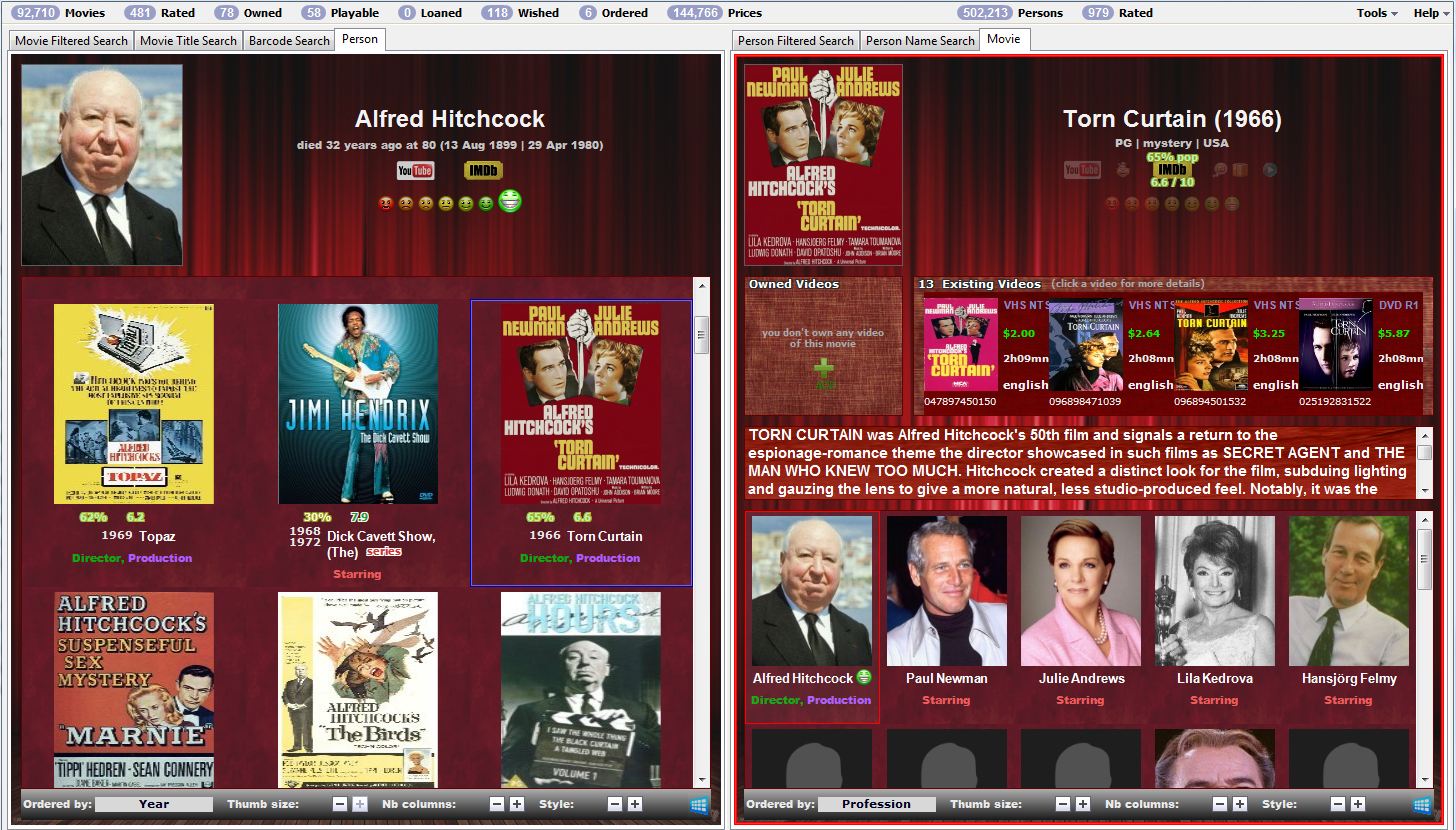Image resolution: width=1456 pixels, height=830 pixels.
Task: Open the Tools menu
Action: (x=1377, y=13)
